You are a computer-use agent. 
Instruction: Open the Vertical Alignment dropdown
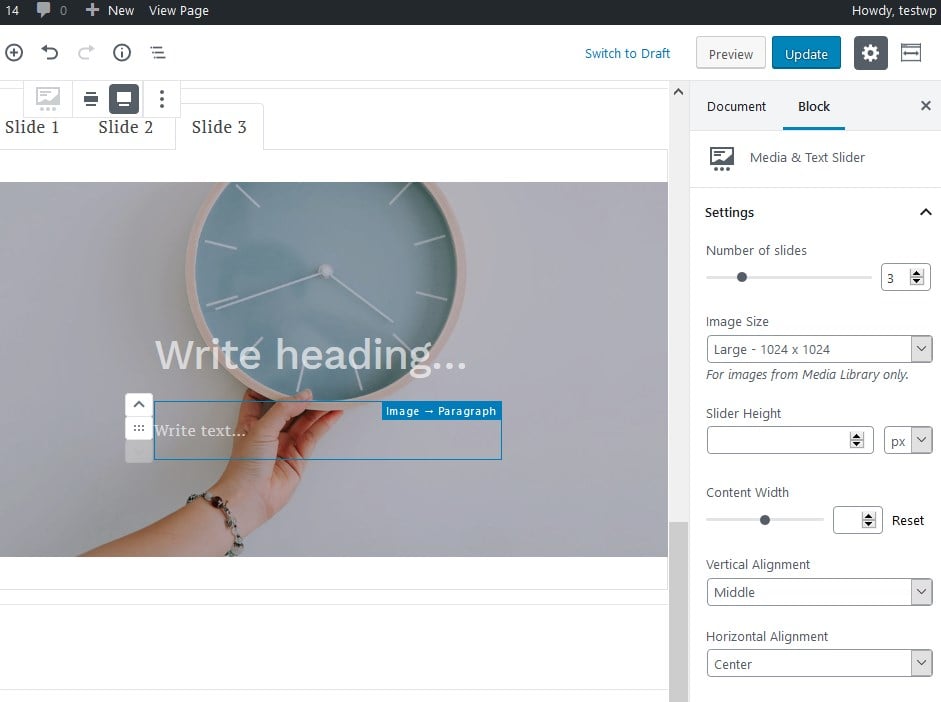818,592
